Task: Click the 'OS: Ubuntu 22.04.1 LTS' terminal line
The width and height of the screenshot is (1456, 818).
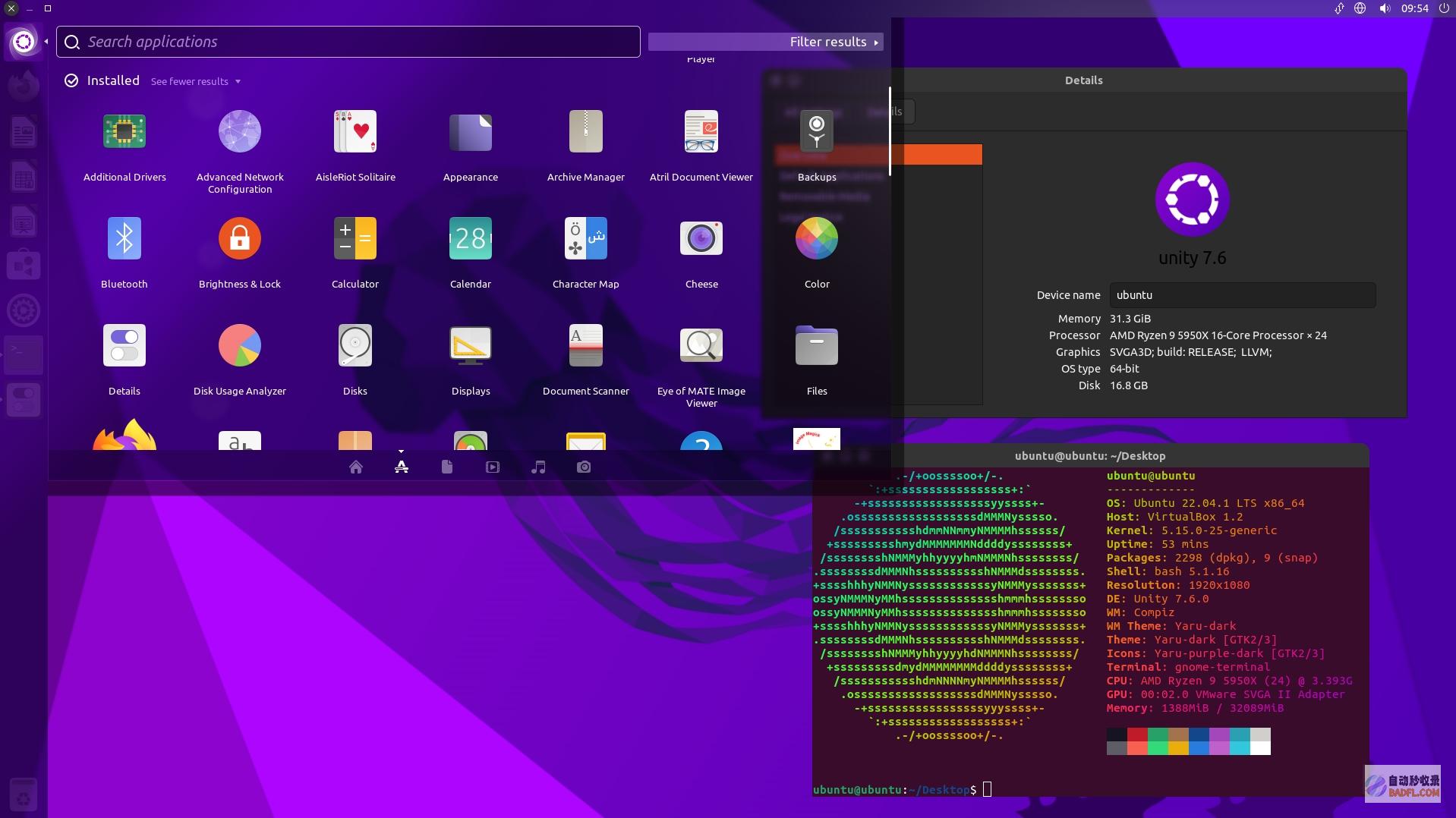Action: 1205,503
